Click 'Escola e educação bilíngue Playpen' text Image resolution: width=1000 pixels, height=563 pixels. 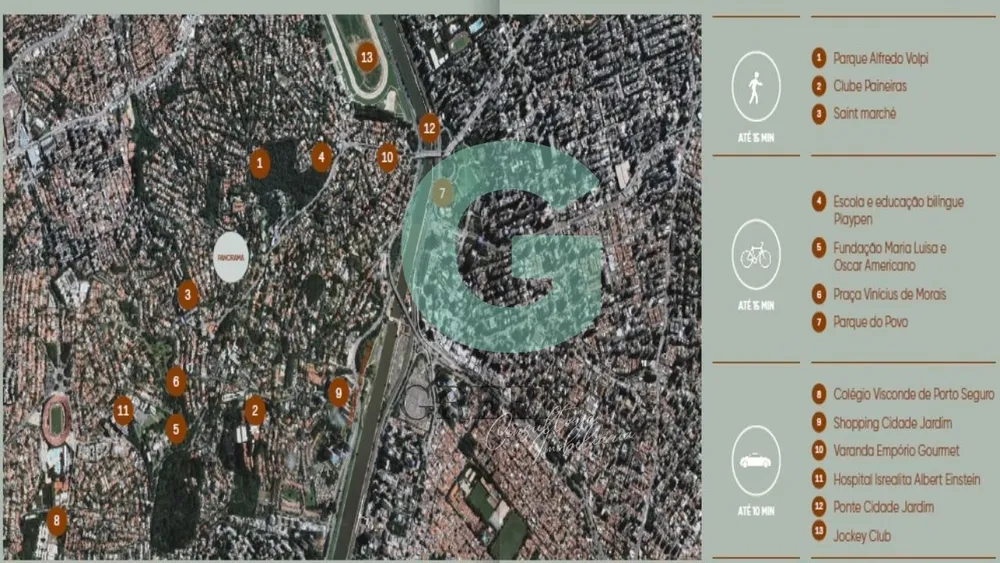[x=899, y=210]
